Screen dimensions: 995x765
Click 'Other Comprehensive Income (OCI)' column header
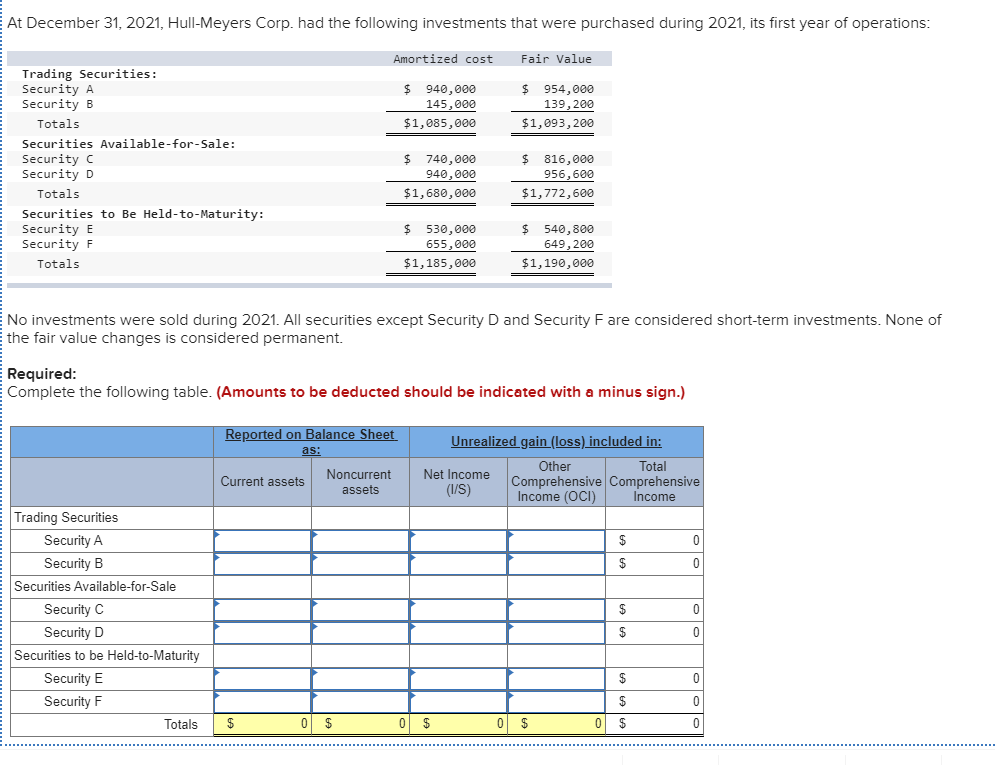556,481
